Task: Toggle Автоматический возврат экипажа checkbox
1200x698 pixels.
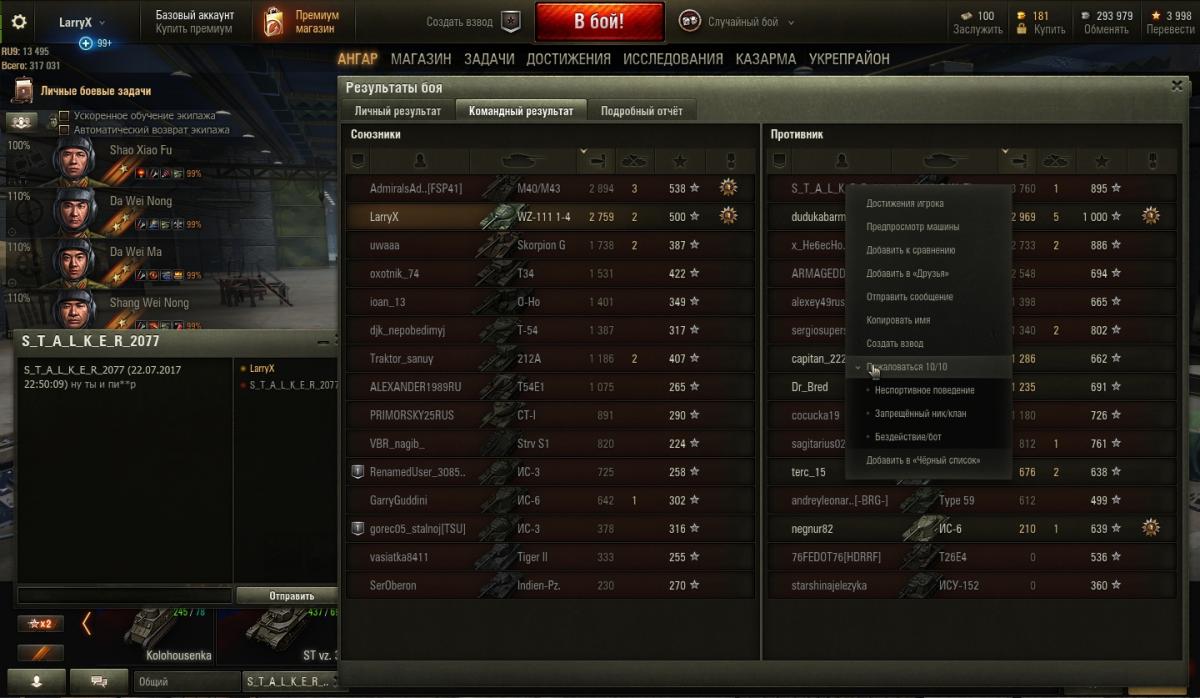Action: click(64, 129)
